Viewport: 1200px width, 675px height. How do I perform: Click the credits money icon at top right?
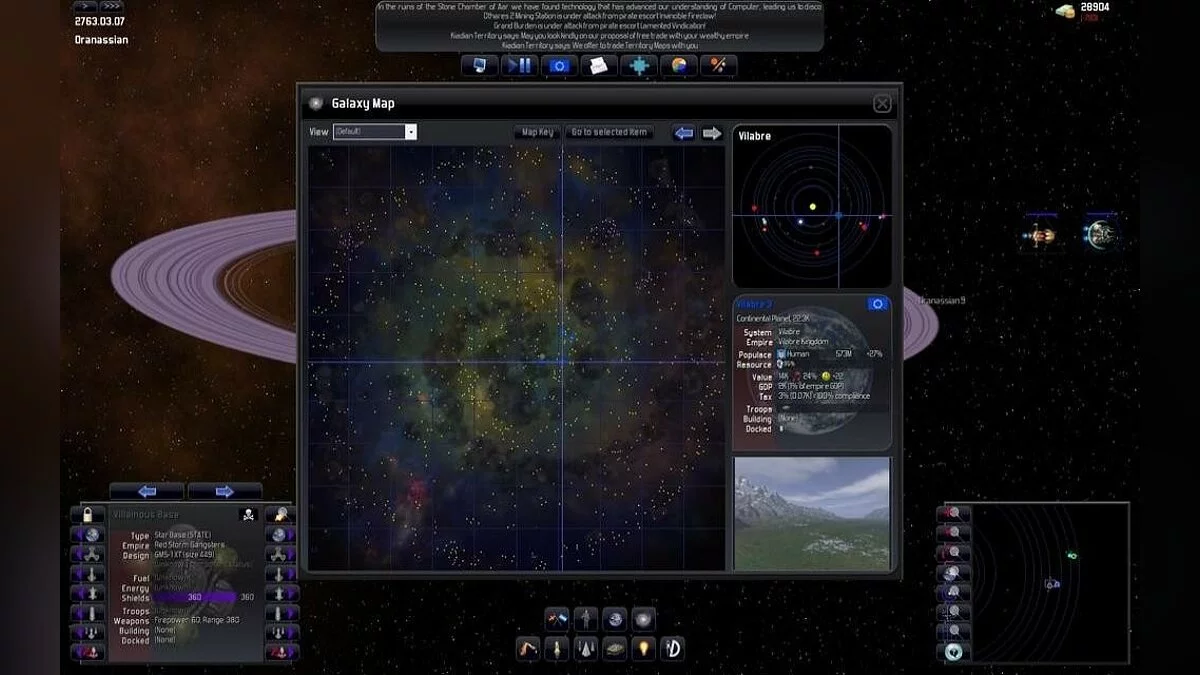pos(1065,11)
